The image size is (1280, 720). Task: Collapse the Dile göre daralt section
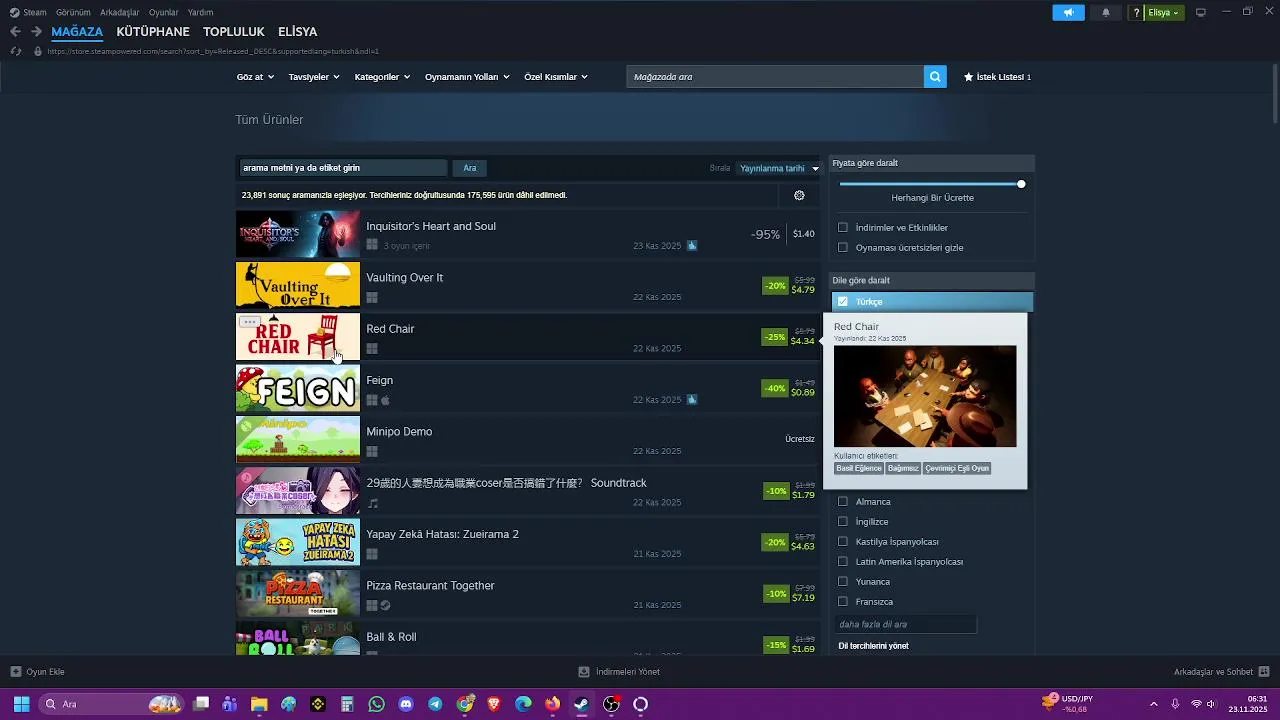click(x=932, y=280)
